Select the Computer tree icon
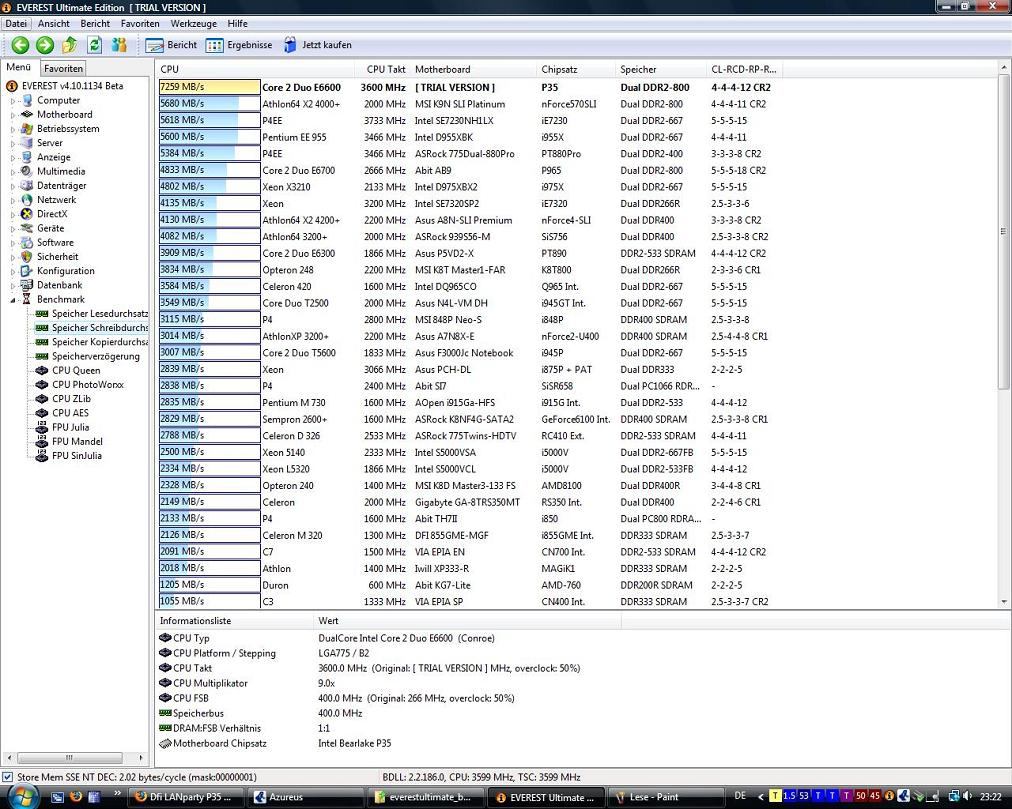The width and height of the screenshot is (1012, 809). click(26, 100)
